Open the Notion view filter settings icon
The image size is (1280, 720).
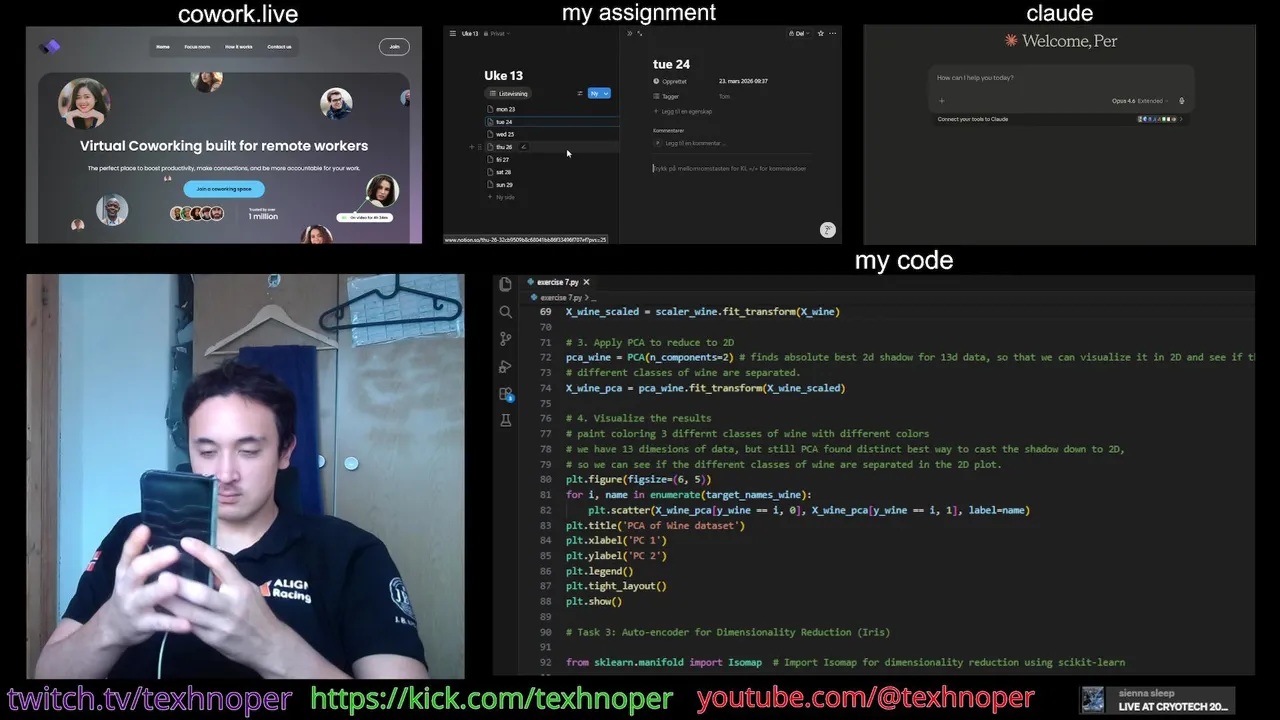pos(580,93)
